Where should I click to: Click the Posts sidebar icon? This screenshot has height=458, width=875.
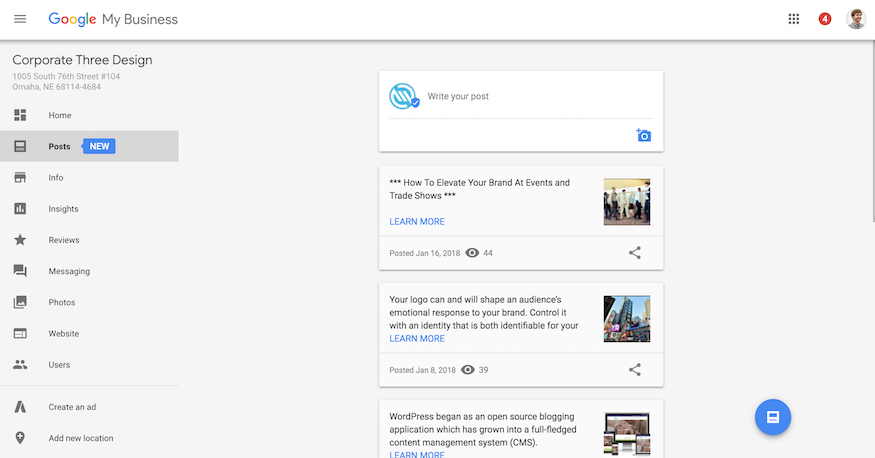coord(20,146)
